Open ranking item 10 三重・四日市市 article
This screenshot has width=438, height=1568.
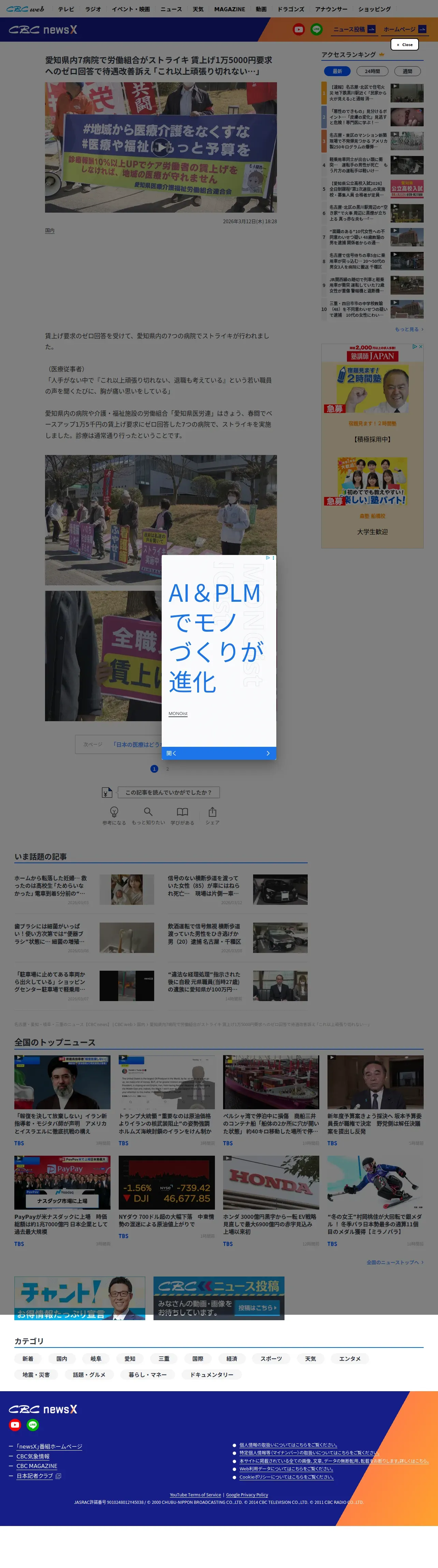pos(372,309)
